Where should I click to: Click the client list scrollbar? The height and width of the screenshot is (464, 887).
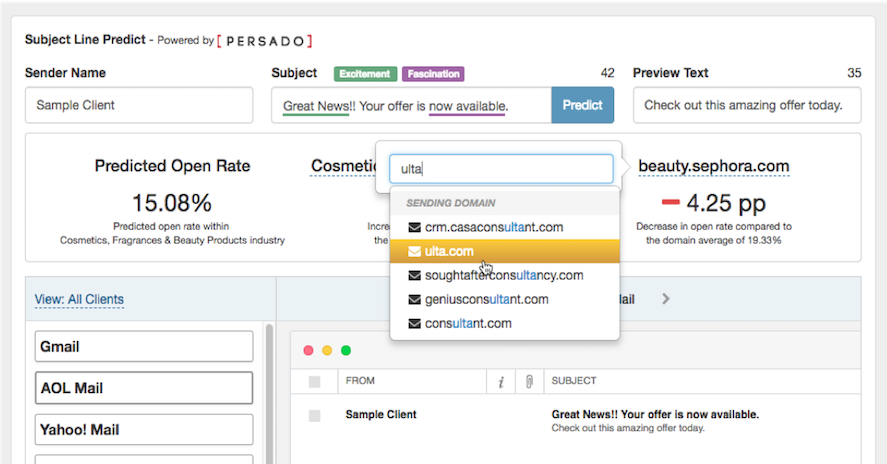click(269, 393)
